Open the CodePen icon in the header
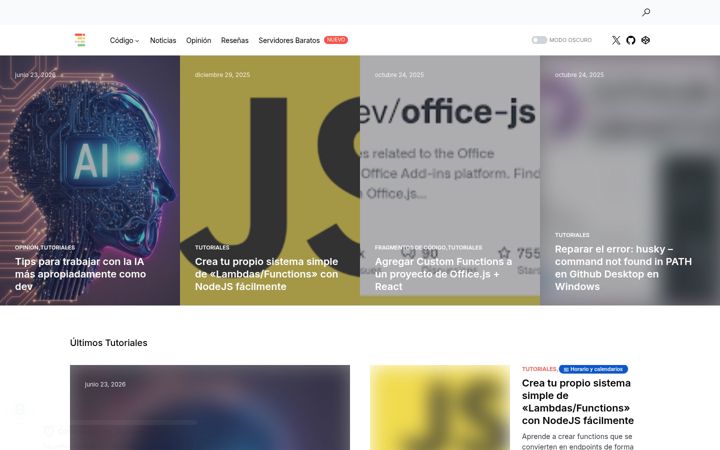The image size is (720, 450). (646, 40)
